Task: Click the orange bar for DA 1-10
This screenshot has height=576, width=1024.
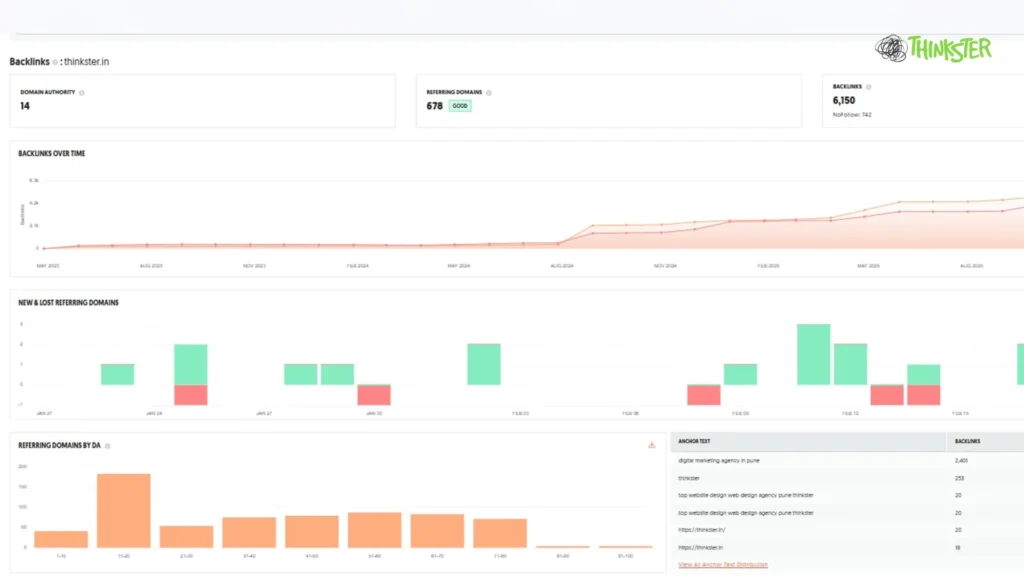Action: pos(61,539)
